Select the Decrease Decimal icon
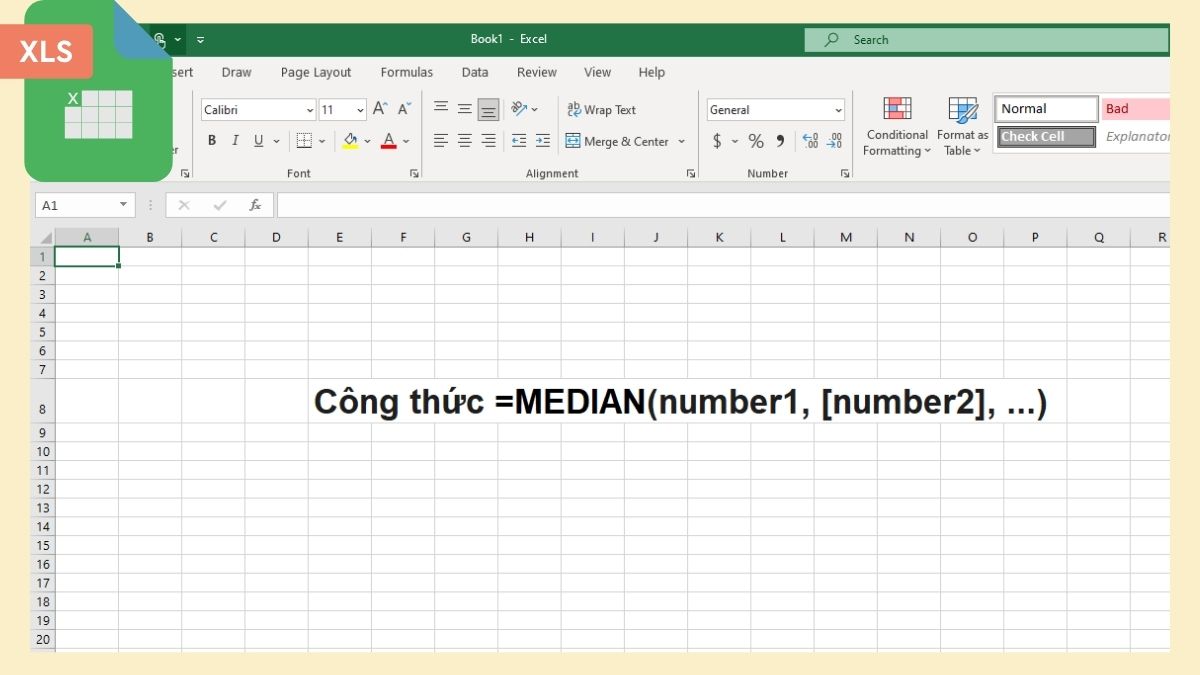The width and height of the screenshot is (1200, 675). 834,141
